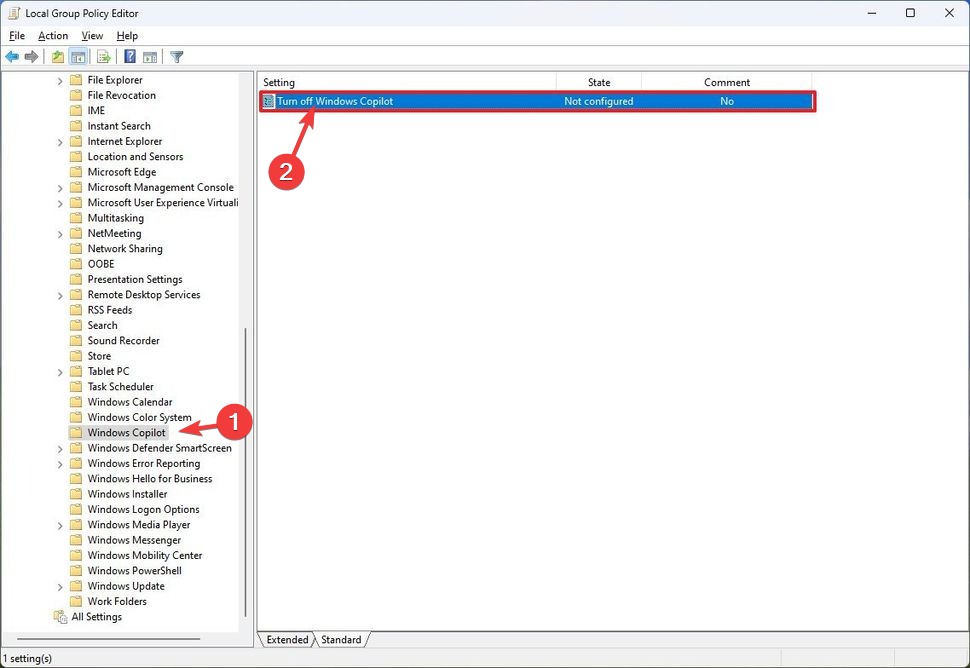970x668 pixels.
Task: Select the Microsoft Edge folder label
Action: 122,172
